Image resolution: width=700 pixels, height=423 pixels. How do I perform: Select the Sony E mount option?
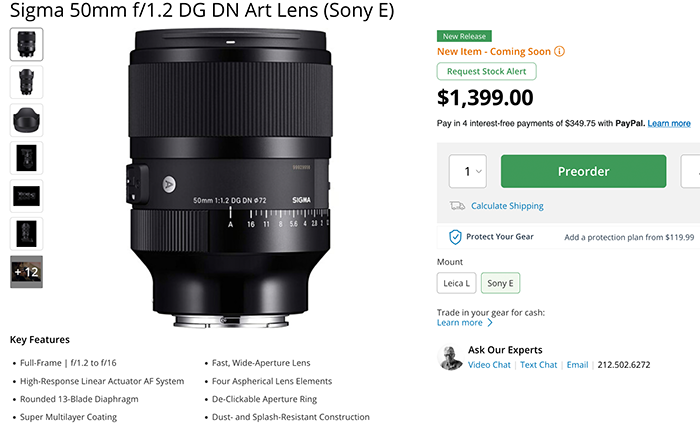point(500,283)
